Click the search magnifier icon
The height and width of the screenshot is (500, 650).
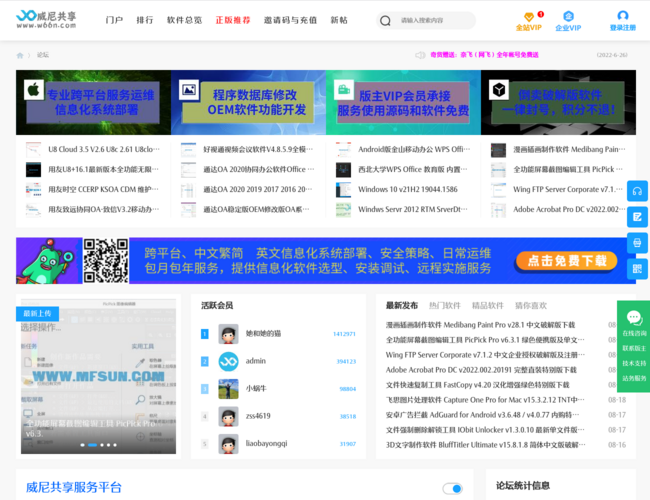click(385, 20)
